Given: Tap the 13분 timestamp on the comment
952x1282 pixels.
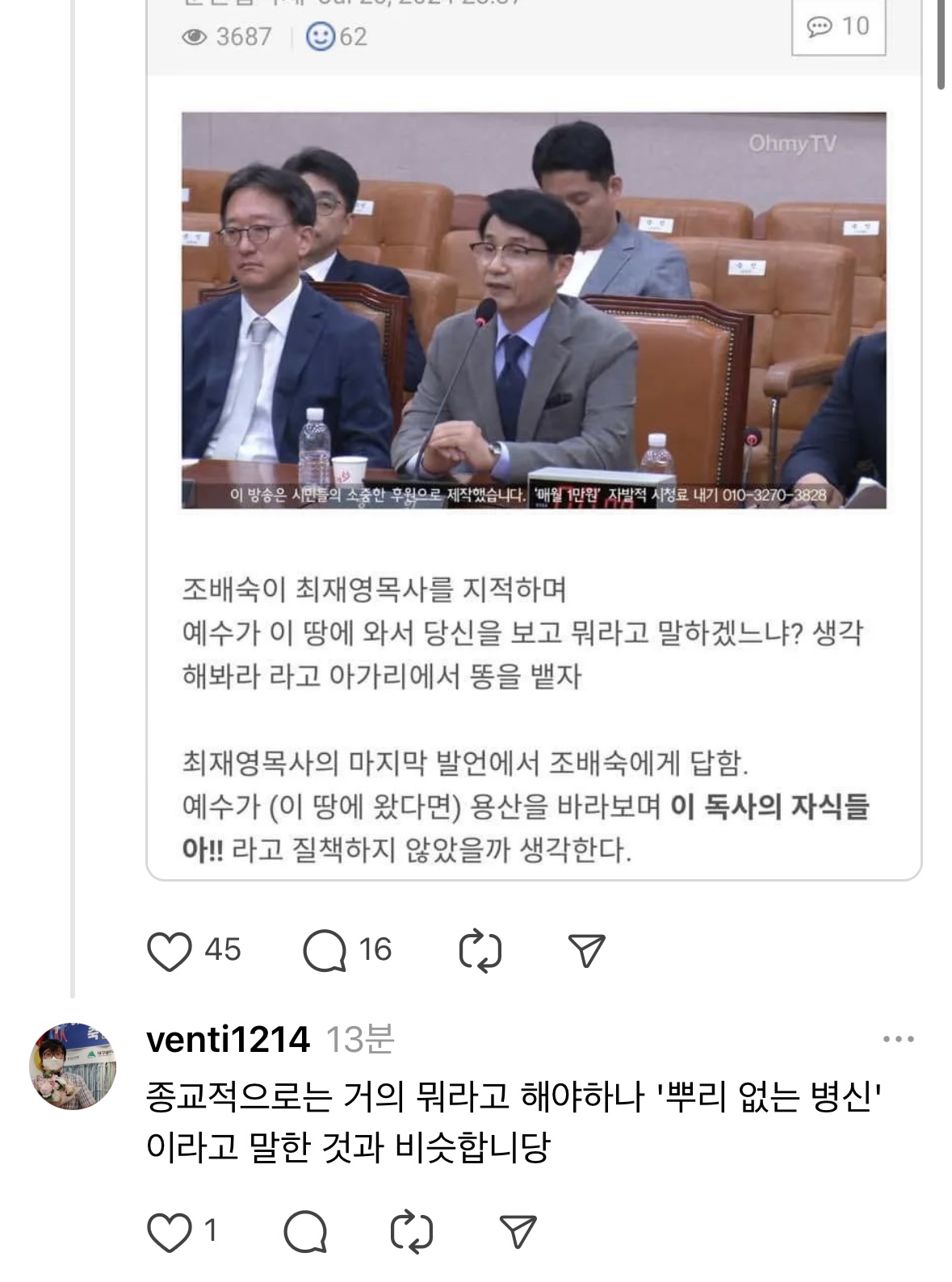Looking at the screenshot, I should pyautogui.click(x=359, y=1039).
